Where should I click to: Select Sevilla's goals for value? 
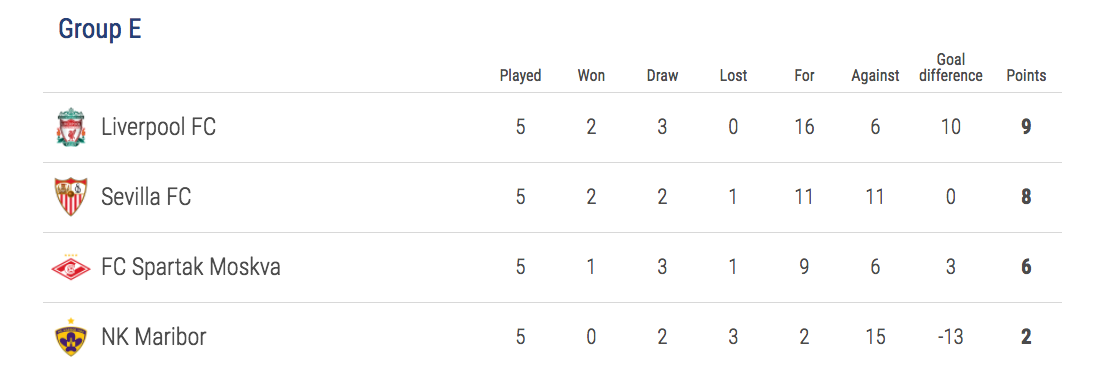804,197
